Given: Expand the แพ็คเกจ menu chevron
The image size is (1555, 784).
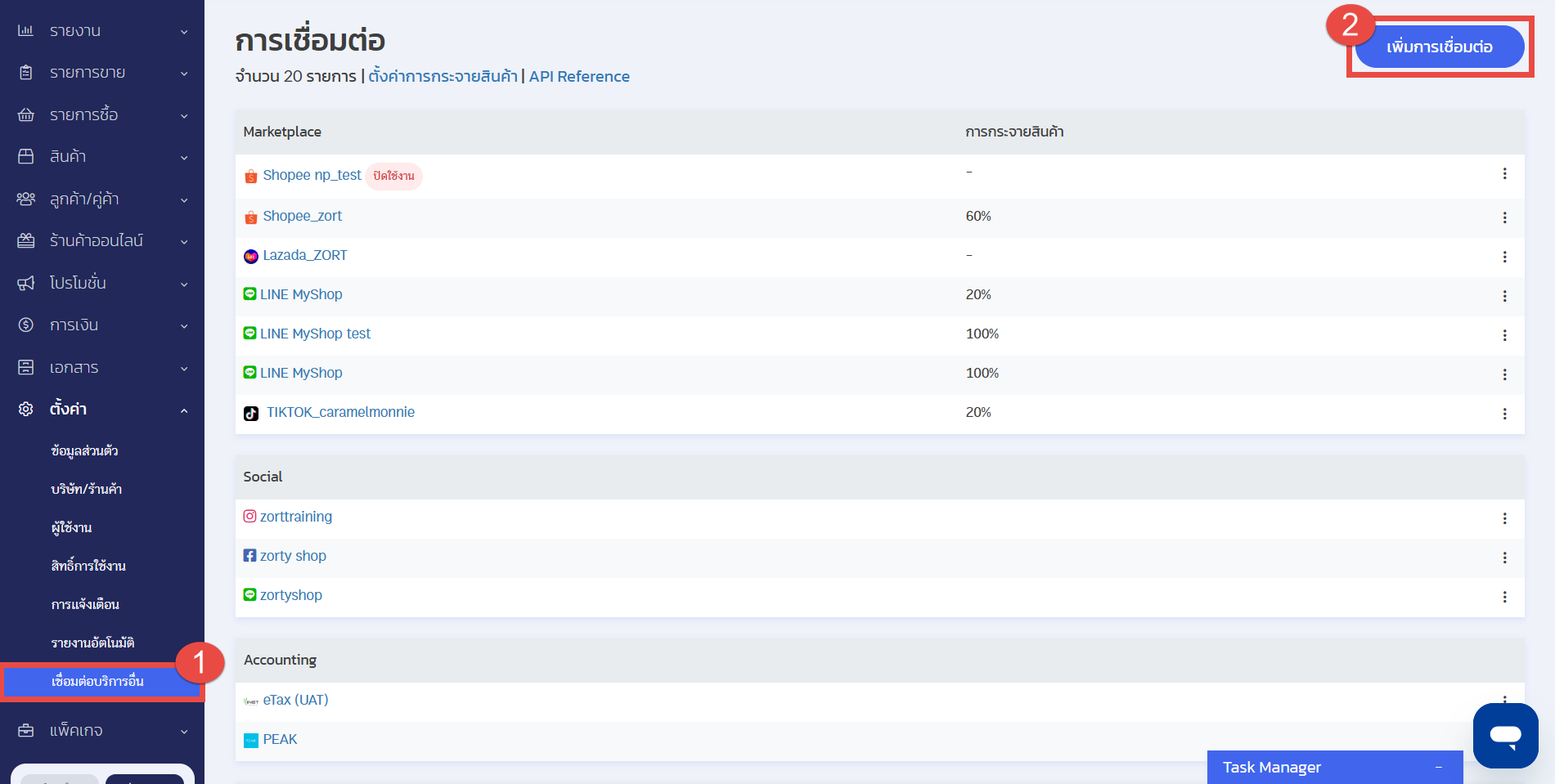Looking at the screenshot, I should pyautogui.click(x=184, y=732).
